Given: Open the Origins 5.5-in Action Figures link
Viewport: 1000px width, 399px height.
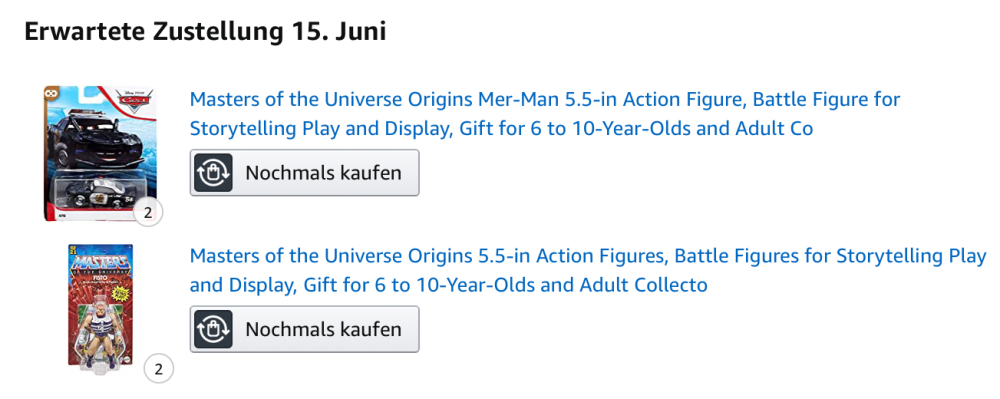Looking at the screenshot, I should pos(588,270).
